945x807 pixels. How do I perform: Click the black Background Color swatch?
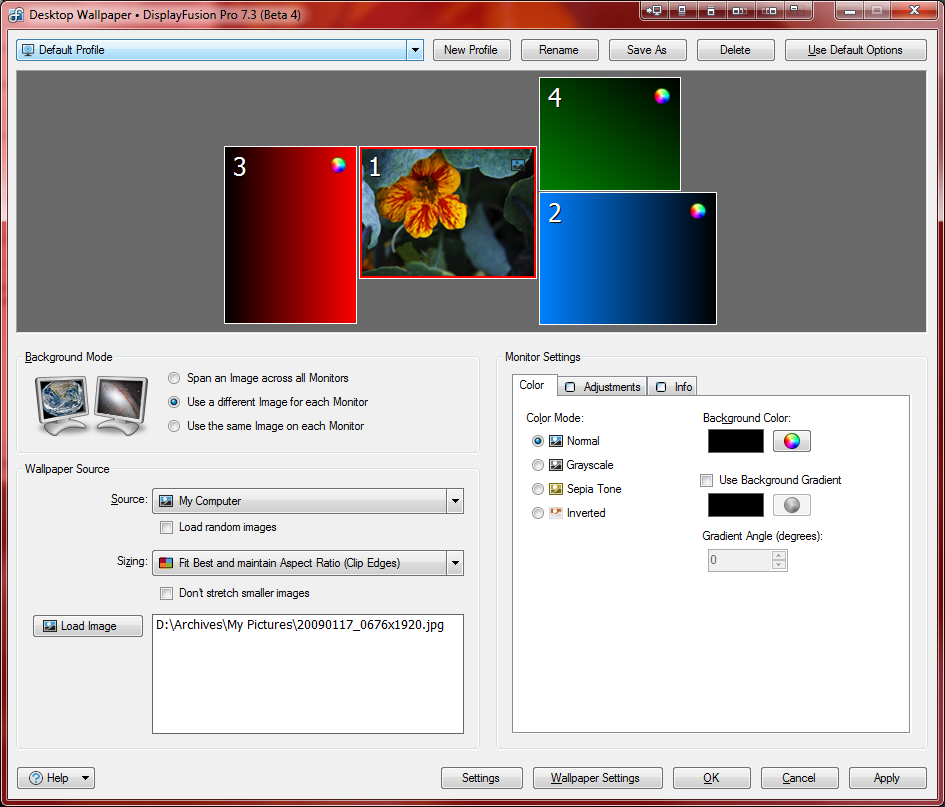pos(735,441)
